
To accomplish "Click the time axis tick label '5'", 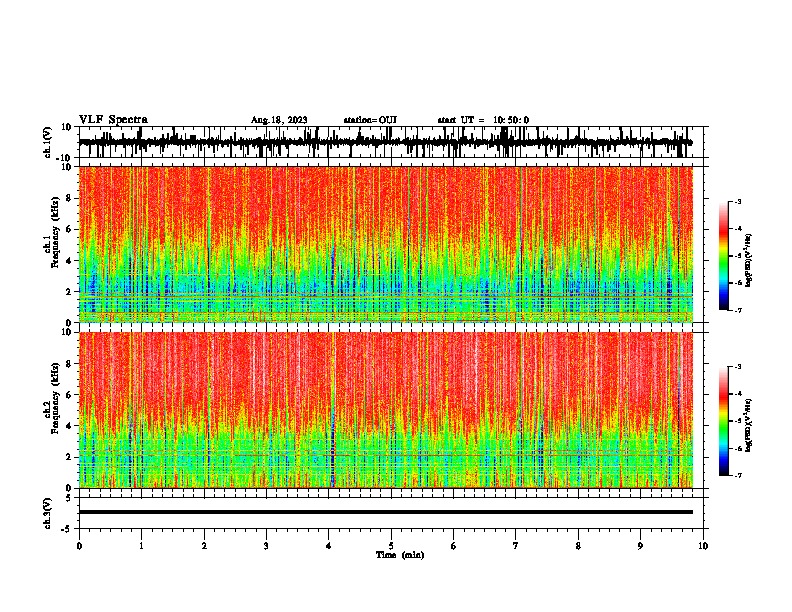I will [391, 546].
